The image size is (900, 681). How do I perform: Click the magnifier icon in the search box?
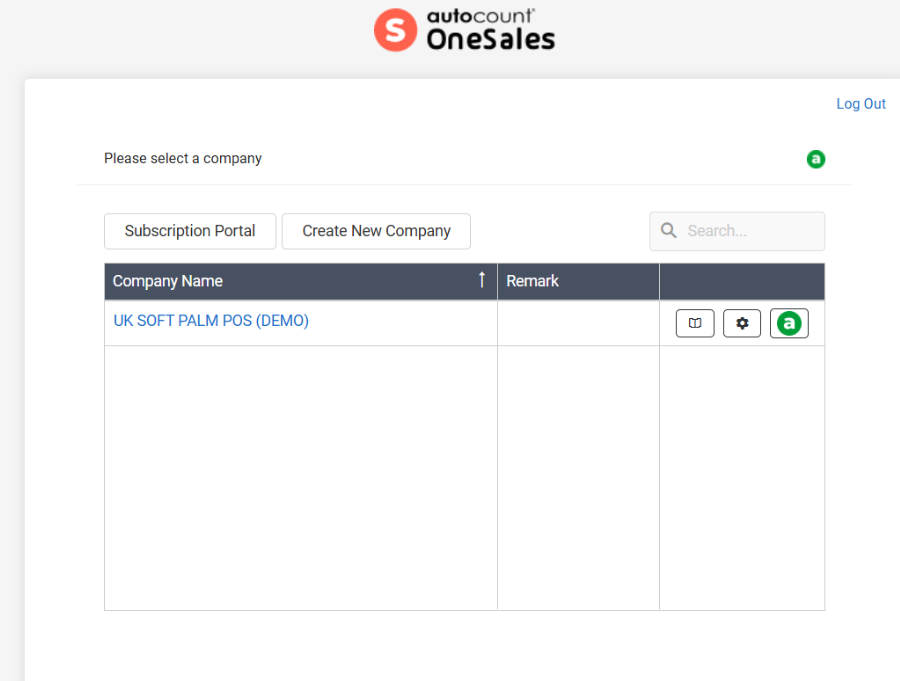(x=669, y=231)
